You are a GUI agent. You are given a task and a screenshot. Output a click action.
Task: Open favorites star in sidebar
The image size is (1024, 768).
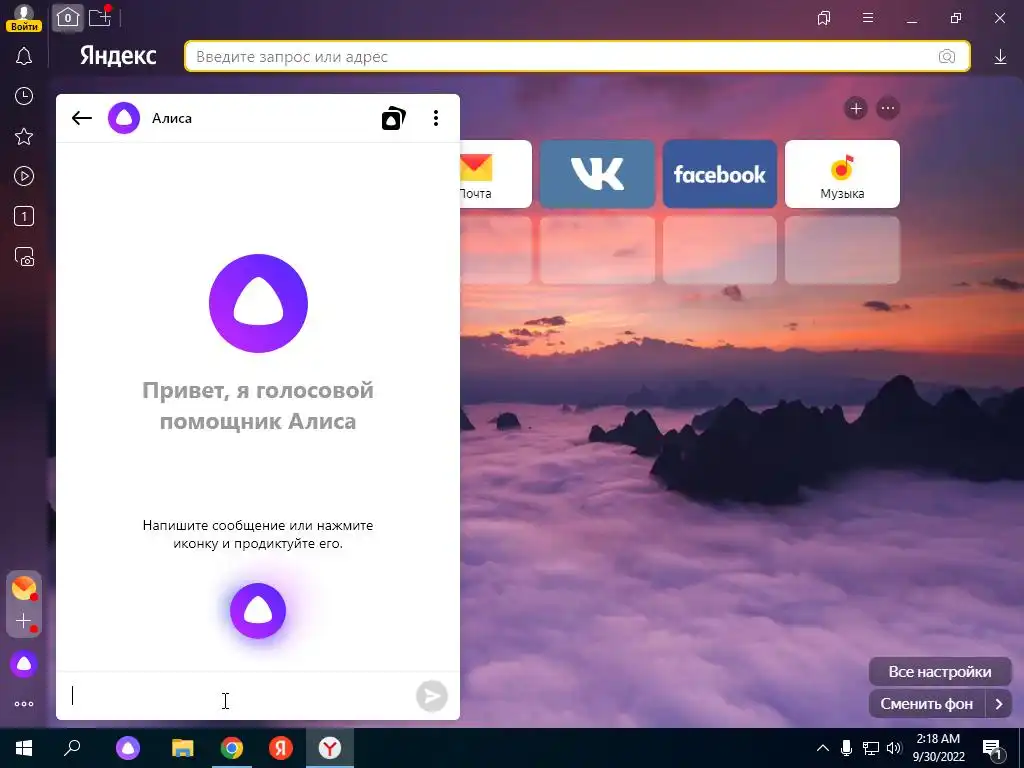[x=24, y=136]
